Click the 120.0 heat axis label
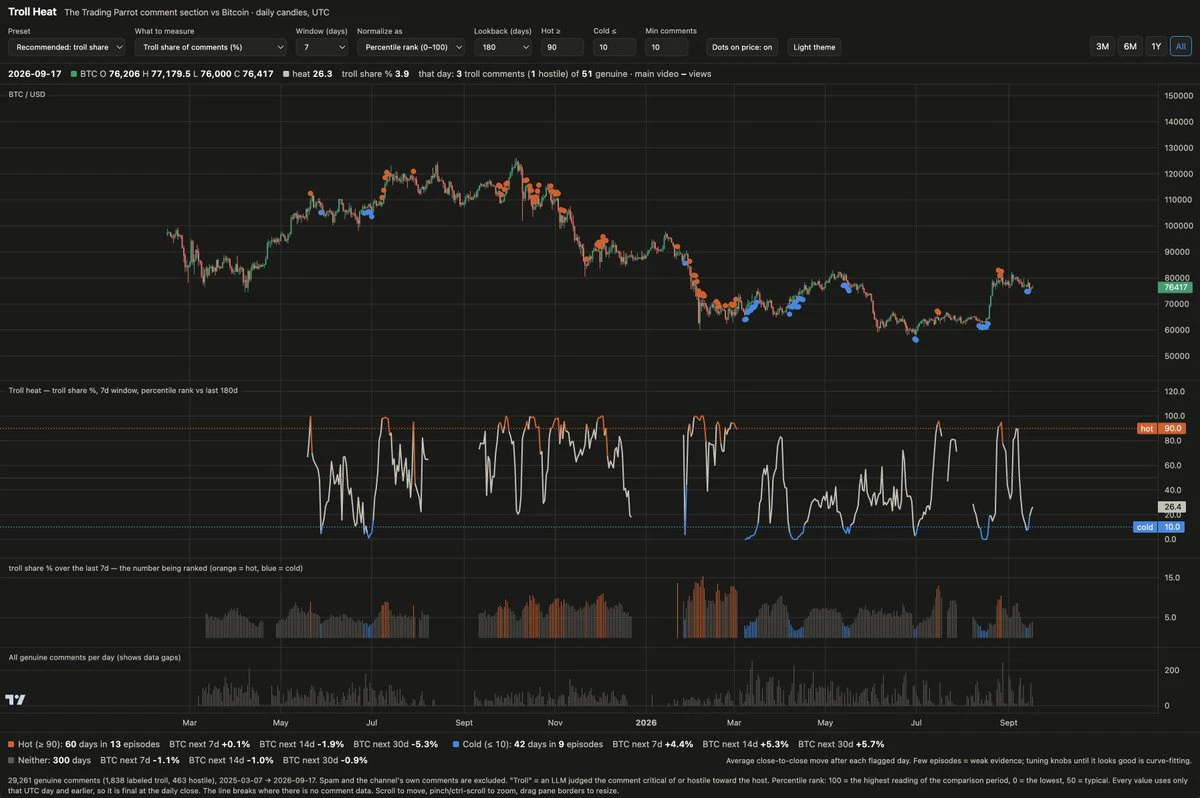Viewport: 1200px width, 798px height. 1175,391
